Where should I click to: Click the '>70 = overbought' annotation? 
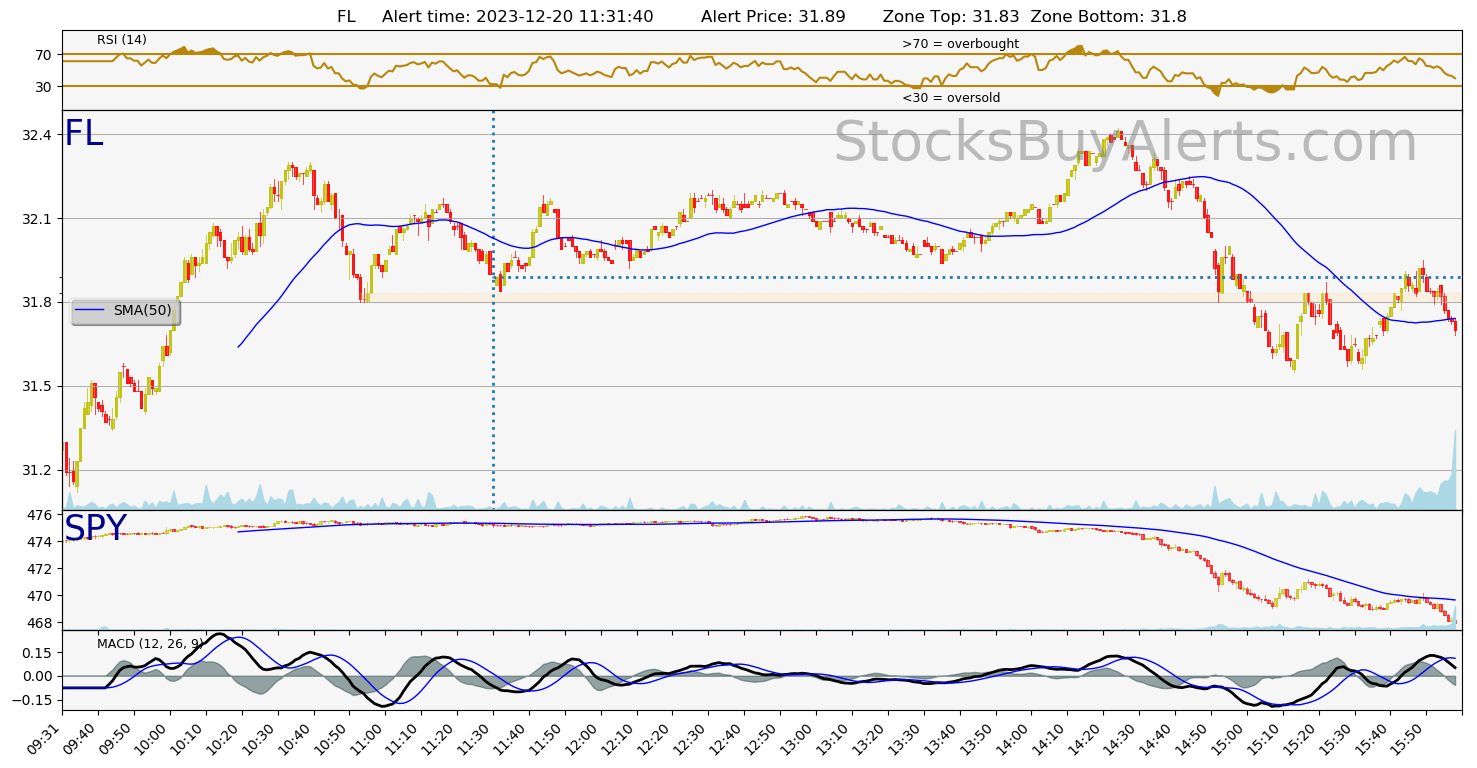960,44
